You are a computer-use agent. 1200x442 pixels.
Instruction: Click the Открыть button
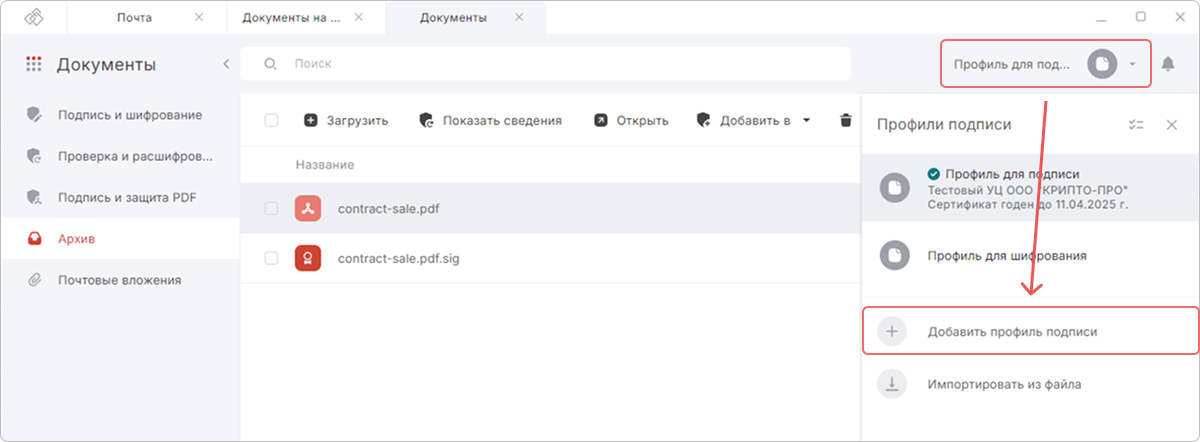tap(630, 120)
